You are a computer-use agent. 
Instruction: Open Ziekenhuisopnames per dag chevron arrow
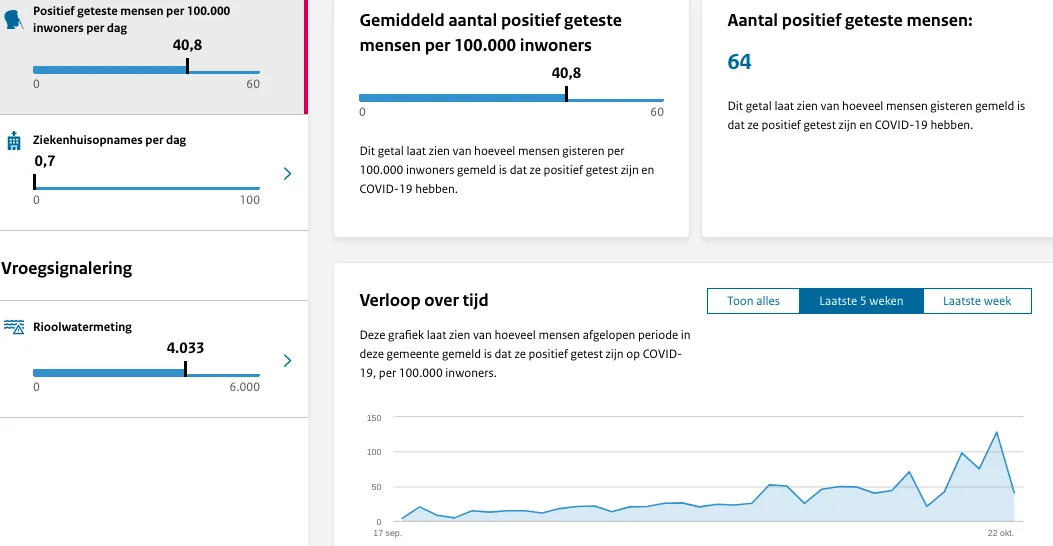tap(287, 174)
